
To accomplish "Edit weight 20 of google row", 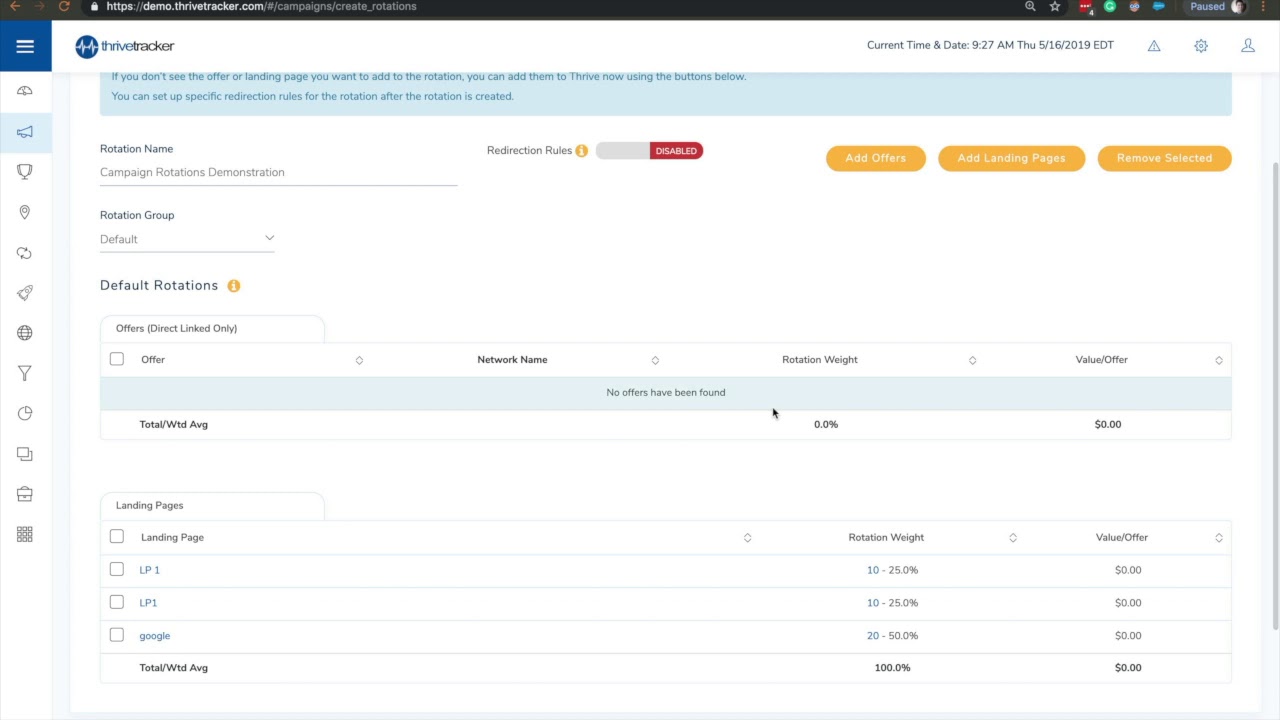I will (x=873, y=636).
